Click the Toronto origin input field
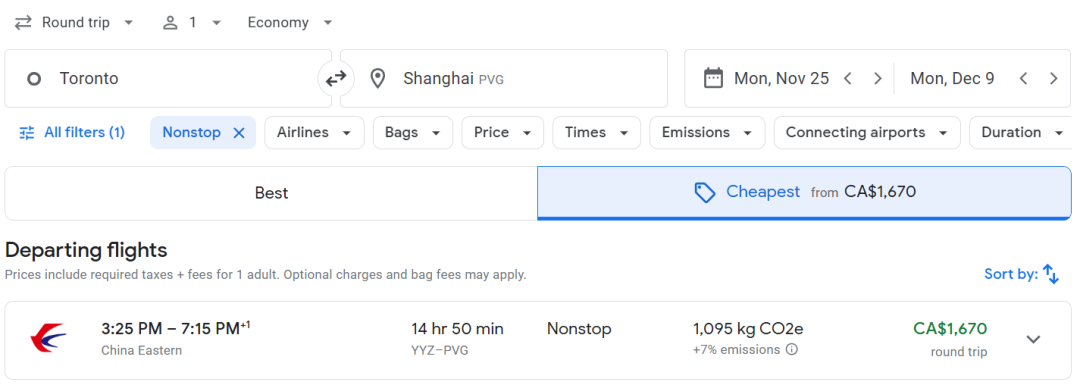The width and height of the screenshot is (1080, 385). (x=168, y=79)
